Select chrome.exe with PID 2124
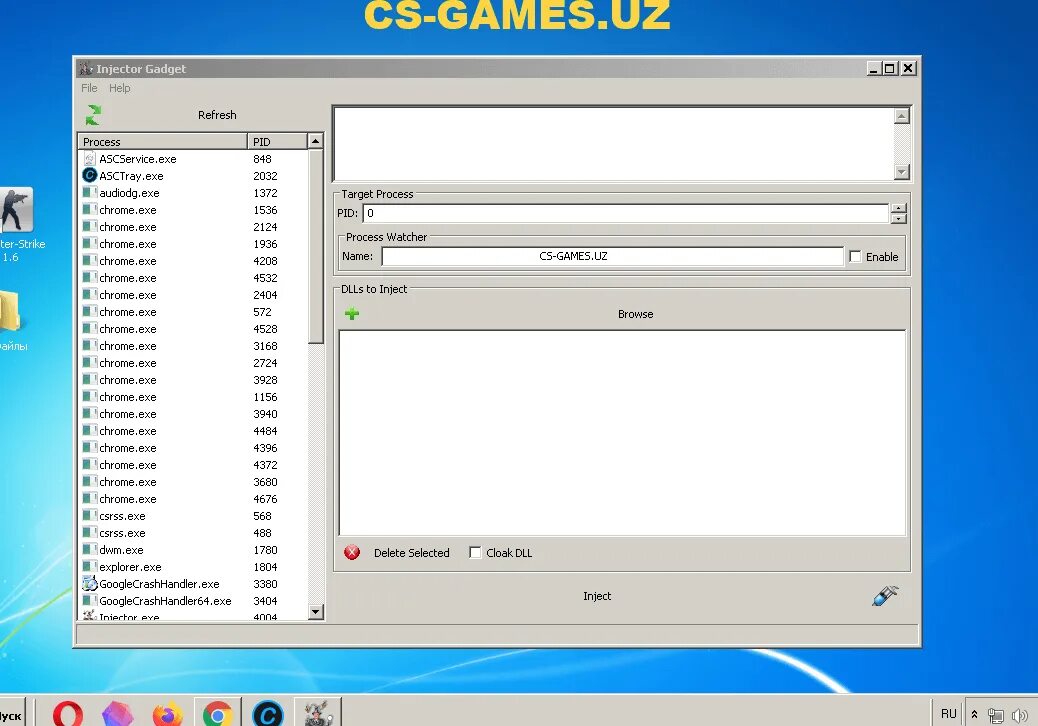This screenshot has height=726, width=1038. click(x=193, y=227)
